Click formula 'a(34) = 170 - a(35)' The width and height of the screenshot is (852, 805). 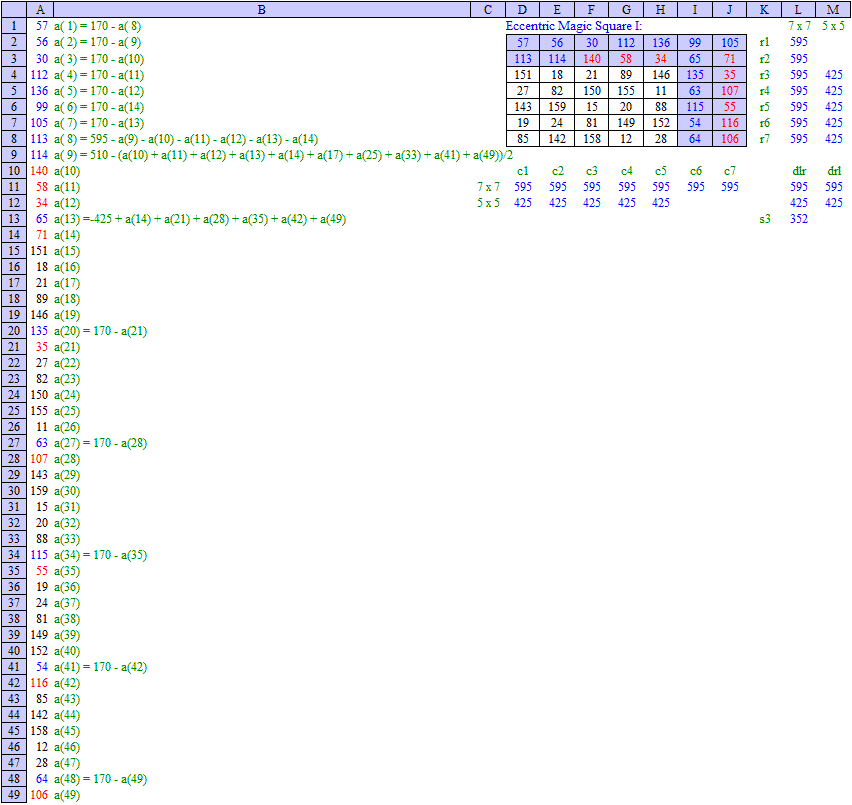[x=101, y=555]
